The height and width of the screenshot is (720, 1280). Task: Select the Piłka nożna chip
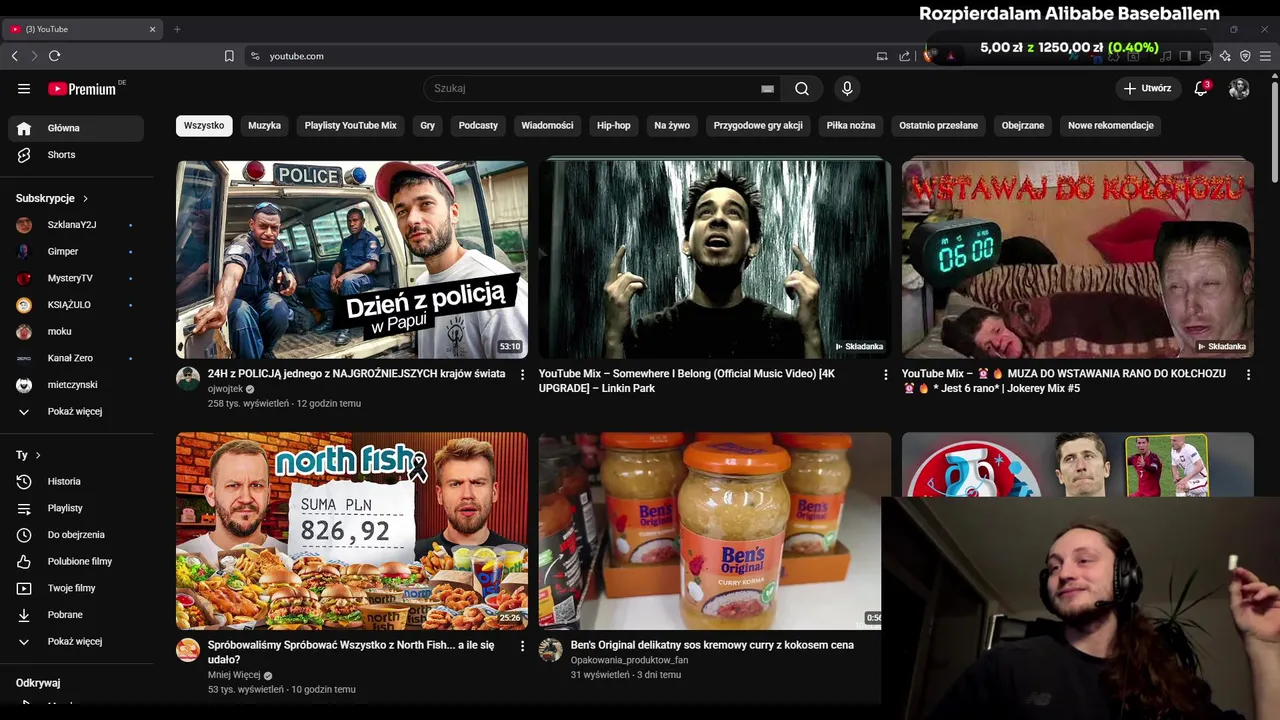coord(851,126)
